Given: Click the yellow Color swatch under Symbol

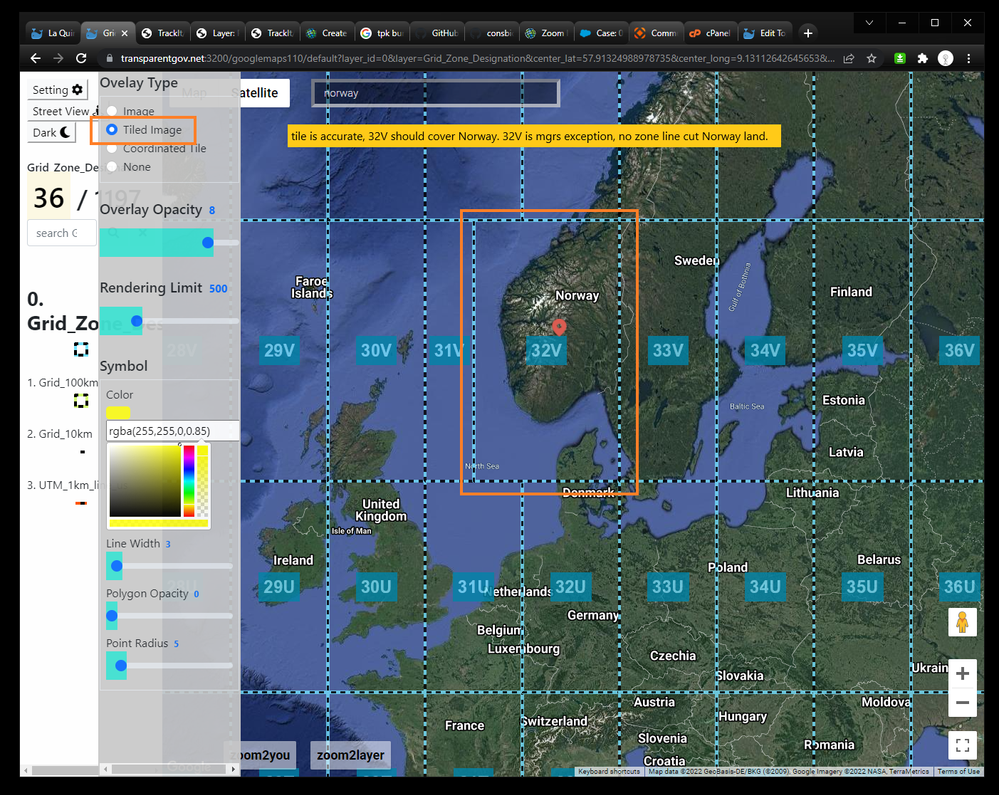Looking at the screenshot, I should click(x=118, y=412).
